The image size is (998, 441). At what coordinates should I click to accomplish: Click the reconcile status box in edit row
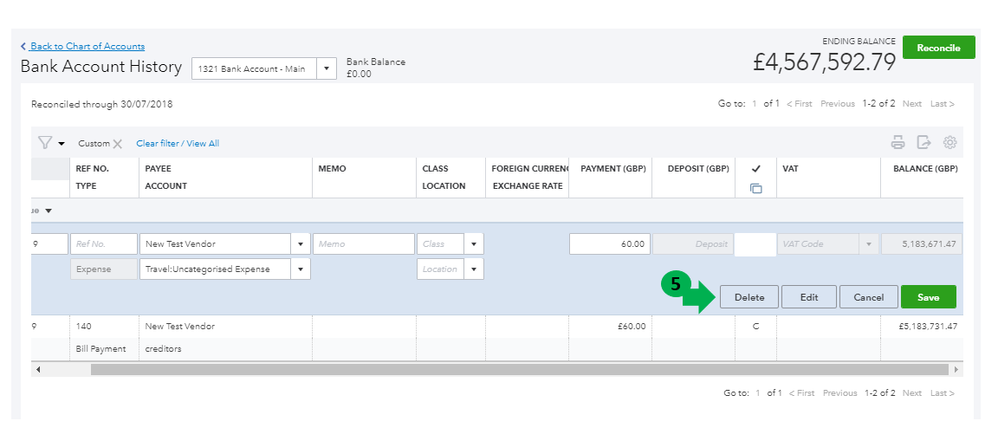pyautogui.click(x=755, y=244)
